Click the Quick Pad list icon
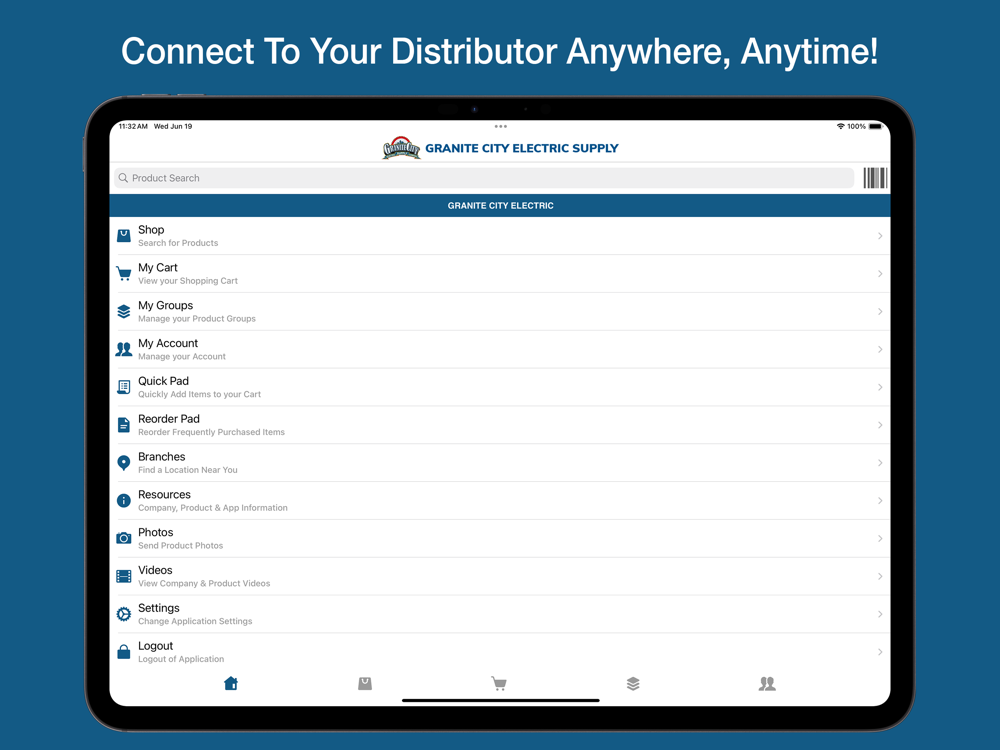The height and width of the screenshot is (750, 1000). (124, 387)
